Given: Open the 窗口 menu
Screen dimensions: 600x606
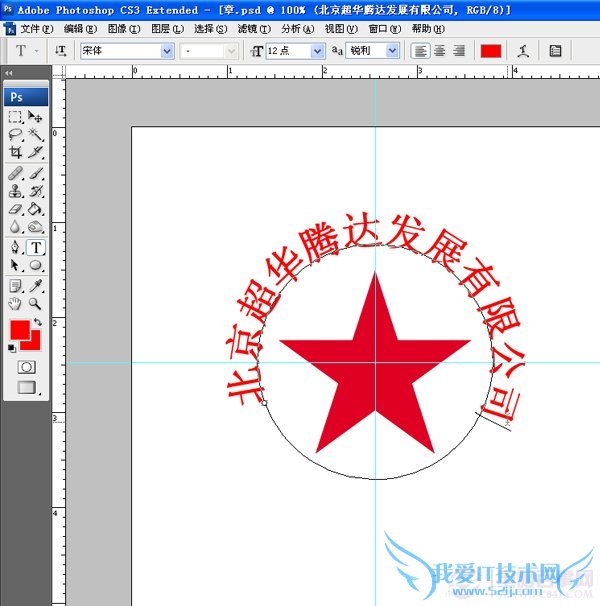Looking at the screenshot, I should 385,29.
